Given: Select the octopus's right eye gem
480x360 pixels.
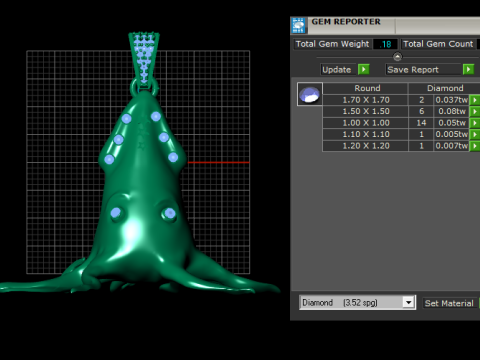Looking at the screenshot, I should point(170,213).
